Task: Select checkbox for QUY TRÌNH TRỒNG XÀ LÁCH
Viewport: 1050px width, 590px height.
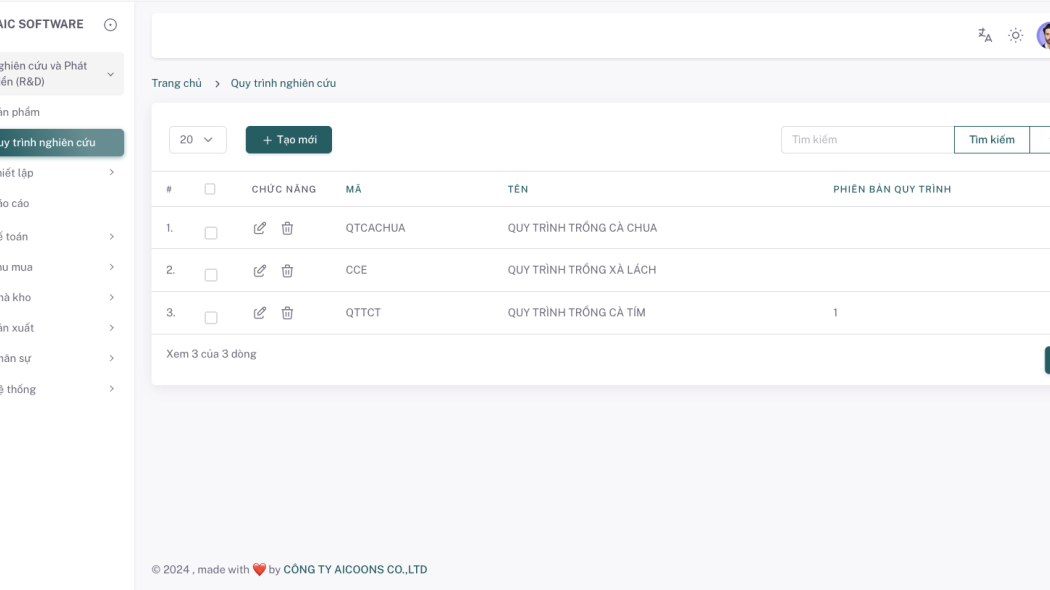Action: [x=211, y=275]
